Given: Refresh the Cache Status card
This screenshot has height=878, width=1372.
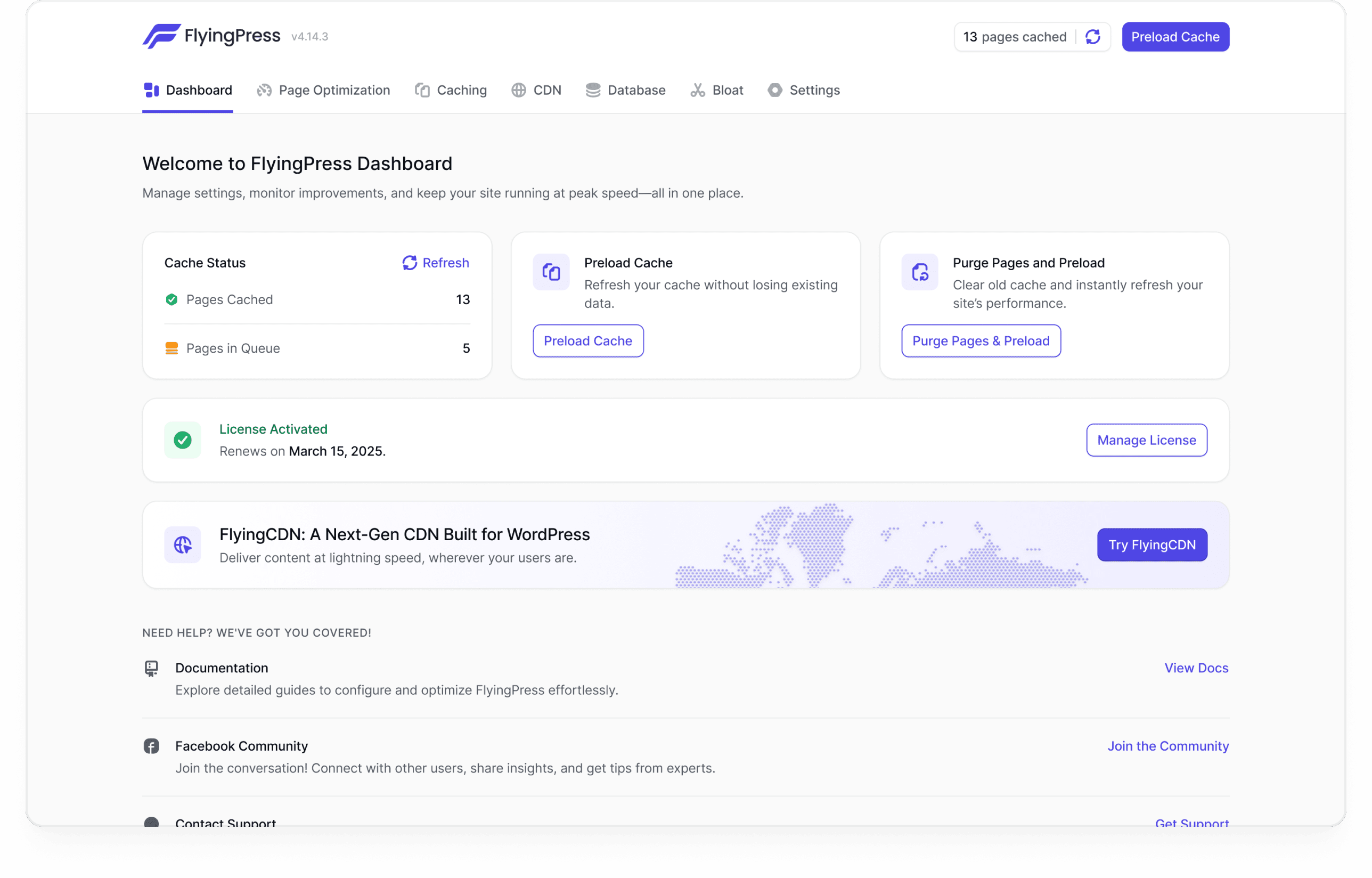Looking at the screenshot, I should 436,263.
